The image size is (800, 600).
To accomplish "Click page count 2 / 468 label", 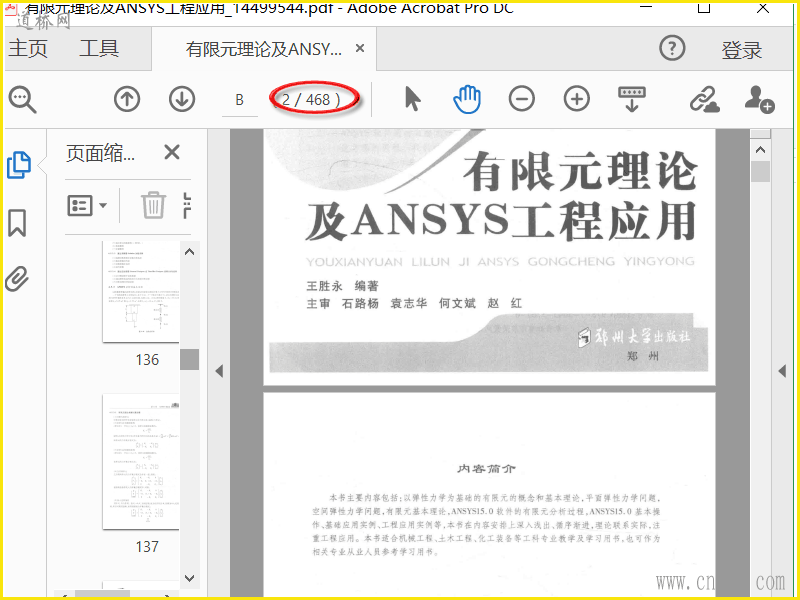I will (x=311, y=99).
